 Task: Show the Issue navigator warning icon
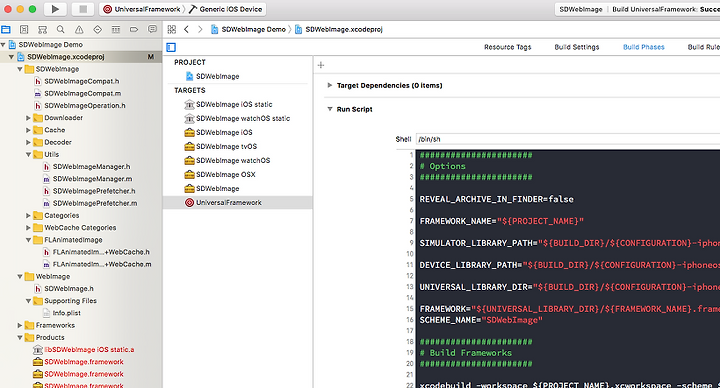[79, 29]
